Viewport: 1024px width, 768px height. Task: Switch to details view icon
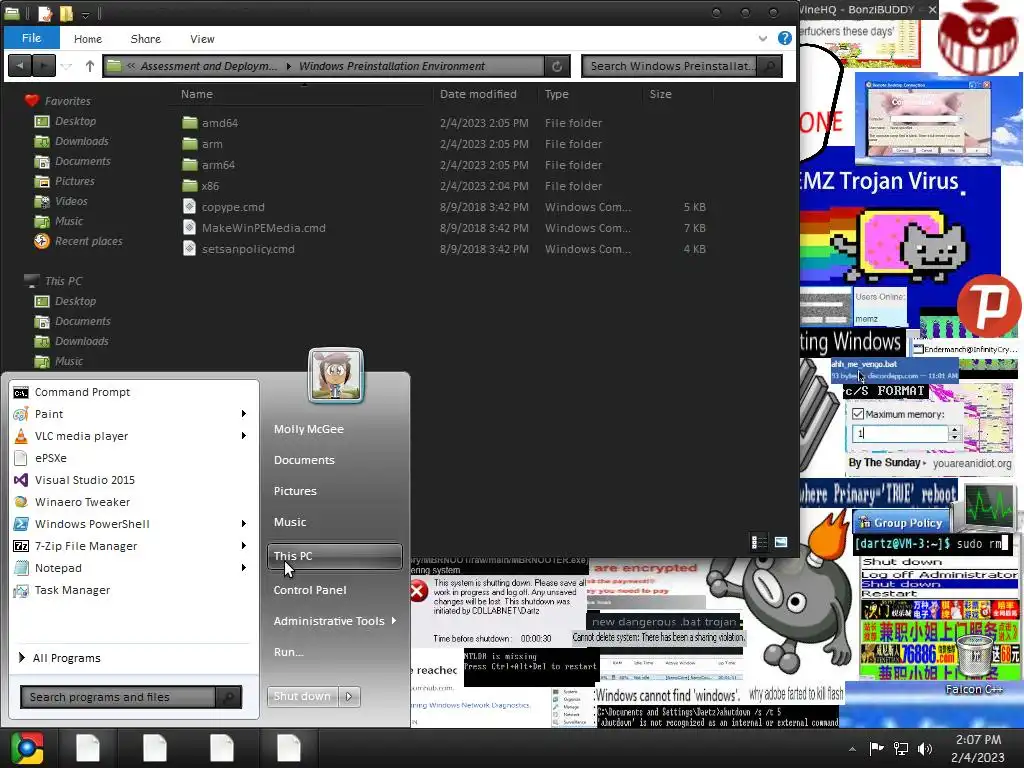pyautogui.click(x=759, y=542)
